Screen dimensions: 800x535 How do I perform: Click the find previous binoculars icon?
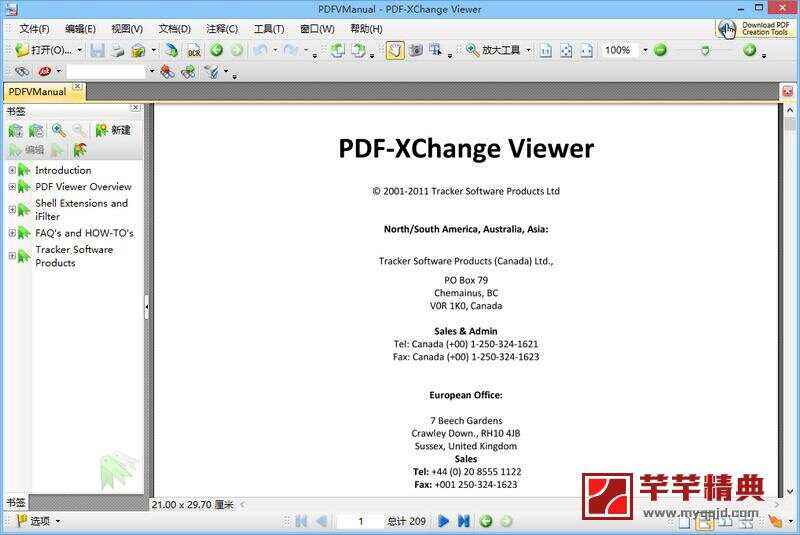coord(167,72)
